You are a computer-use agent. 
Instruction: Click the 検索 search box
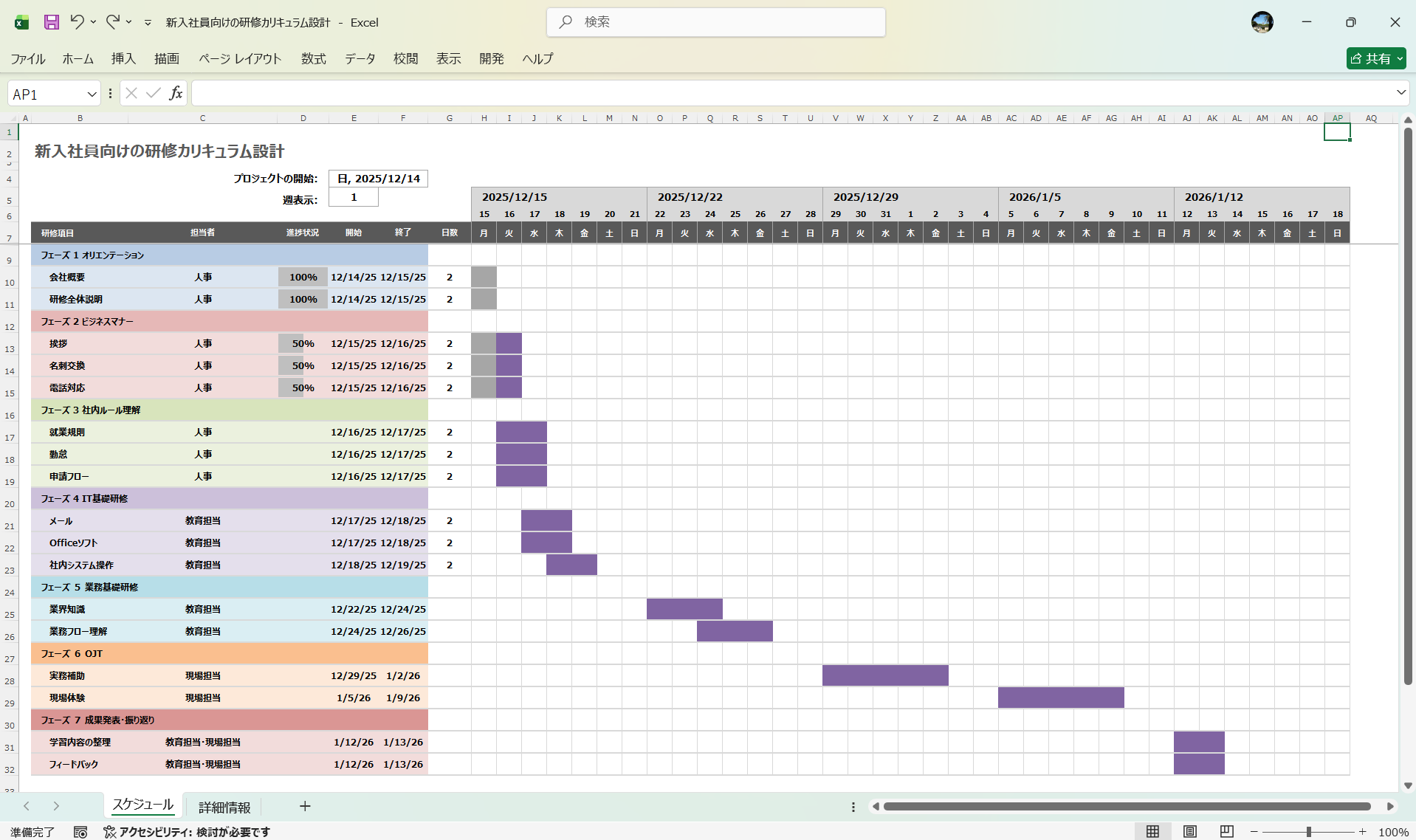coord(715,22)
